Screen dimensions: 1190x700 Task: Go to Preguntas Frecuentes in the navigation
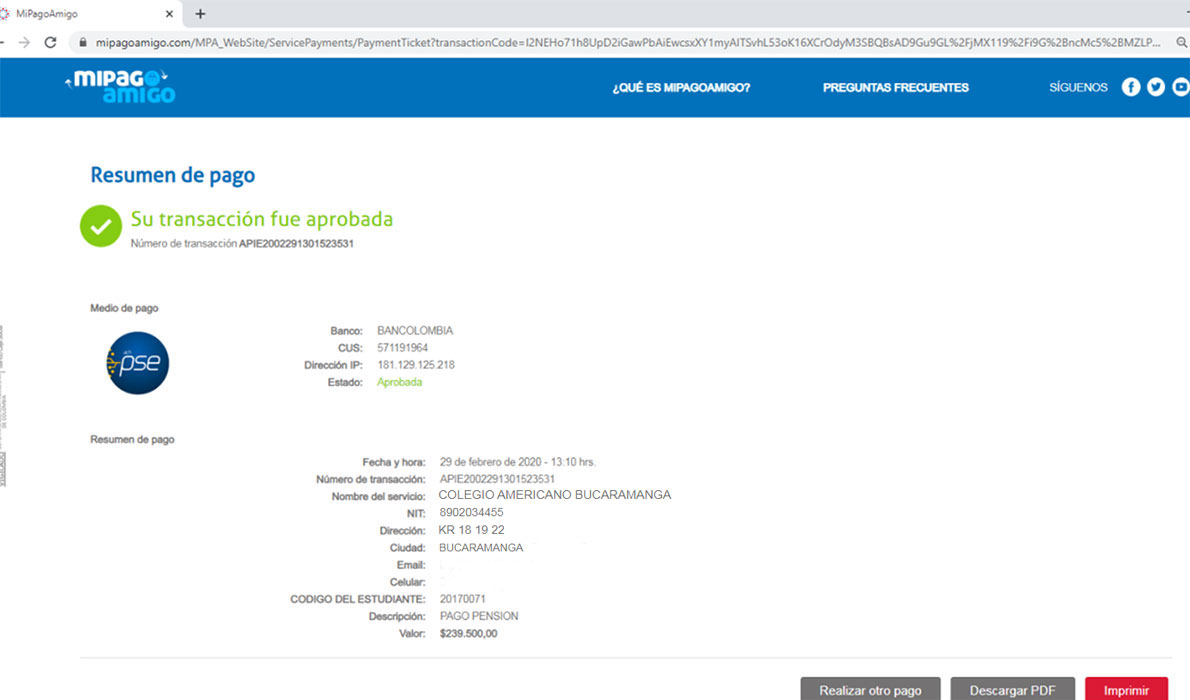tap(895, 88)
